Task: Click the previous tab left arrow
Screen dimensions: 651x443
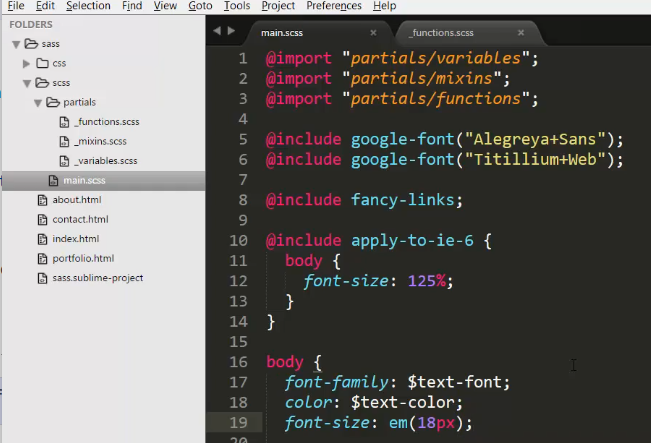Action: 216,33
